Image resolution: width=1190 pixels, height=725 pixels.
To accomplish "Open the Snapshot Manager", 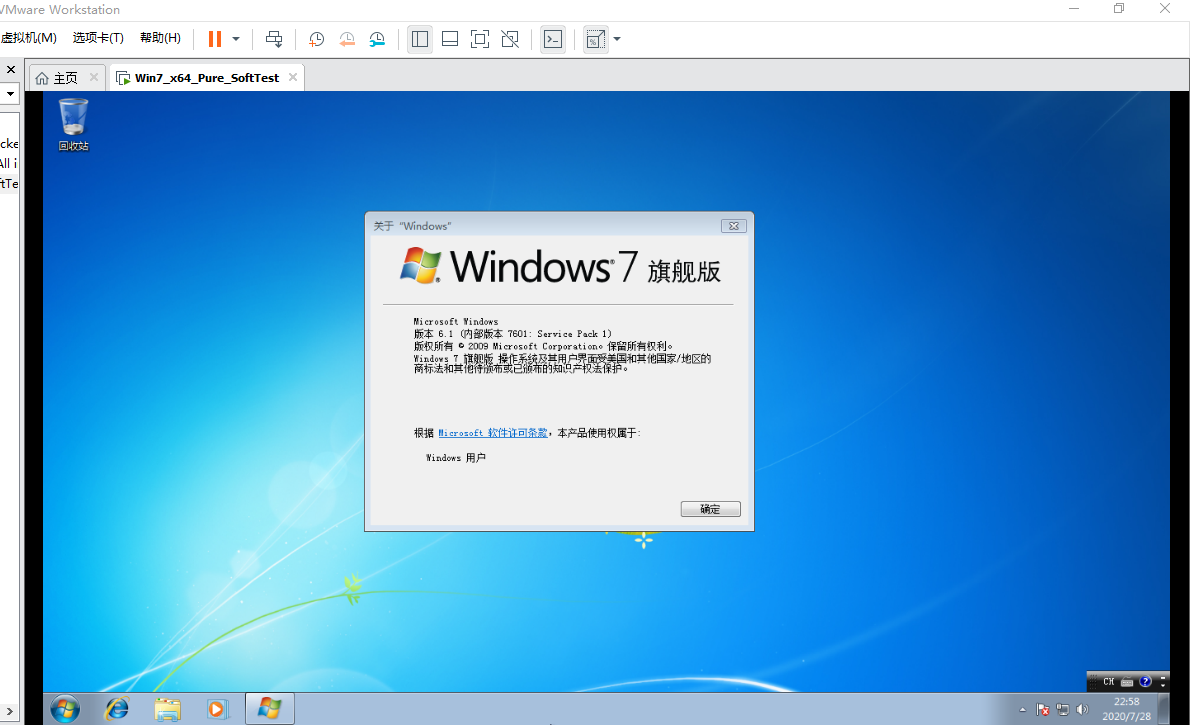I will click(377, 39).
